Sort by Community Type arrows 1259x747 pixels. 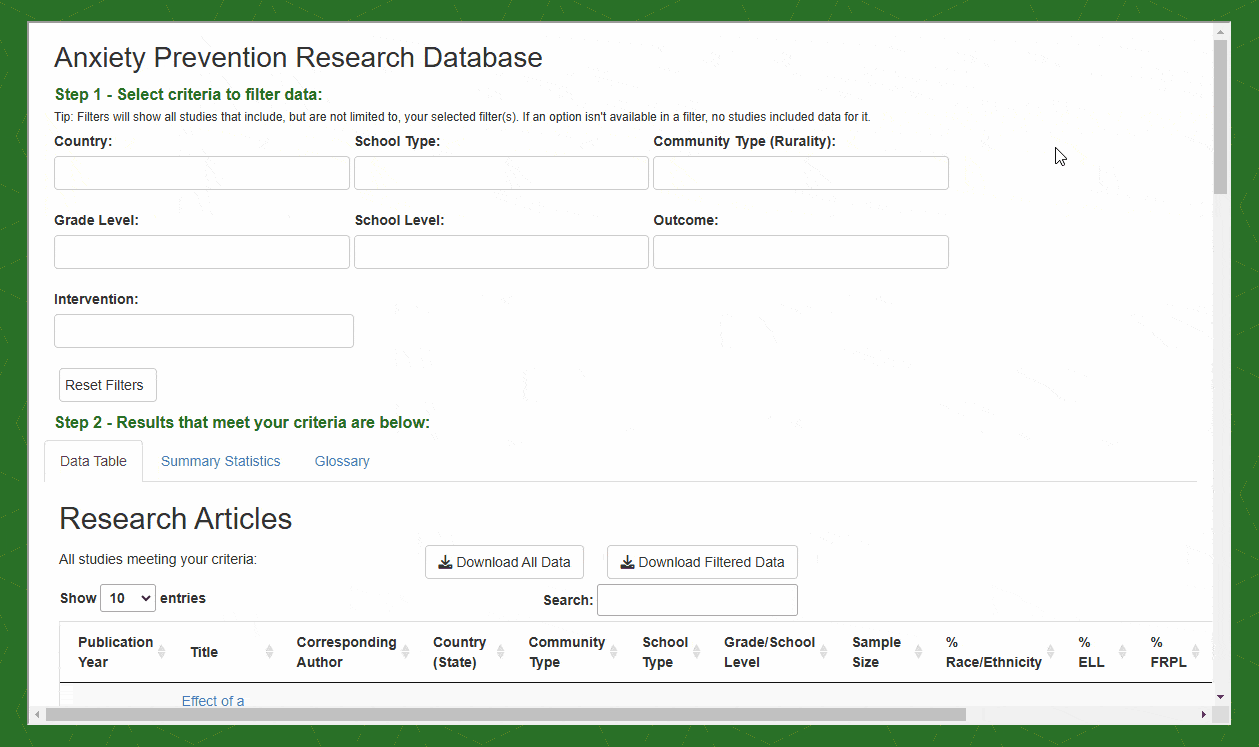coord(615,652)
